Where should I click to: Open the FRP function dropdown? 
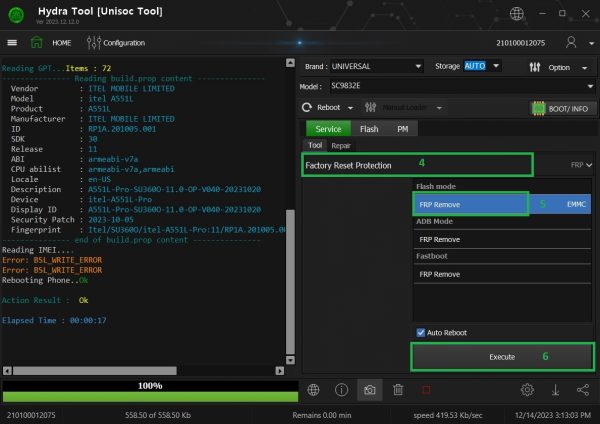coord(582,165)
